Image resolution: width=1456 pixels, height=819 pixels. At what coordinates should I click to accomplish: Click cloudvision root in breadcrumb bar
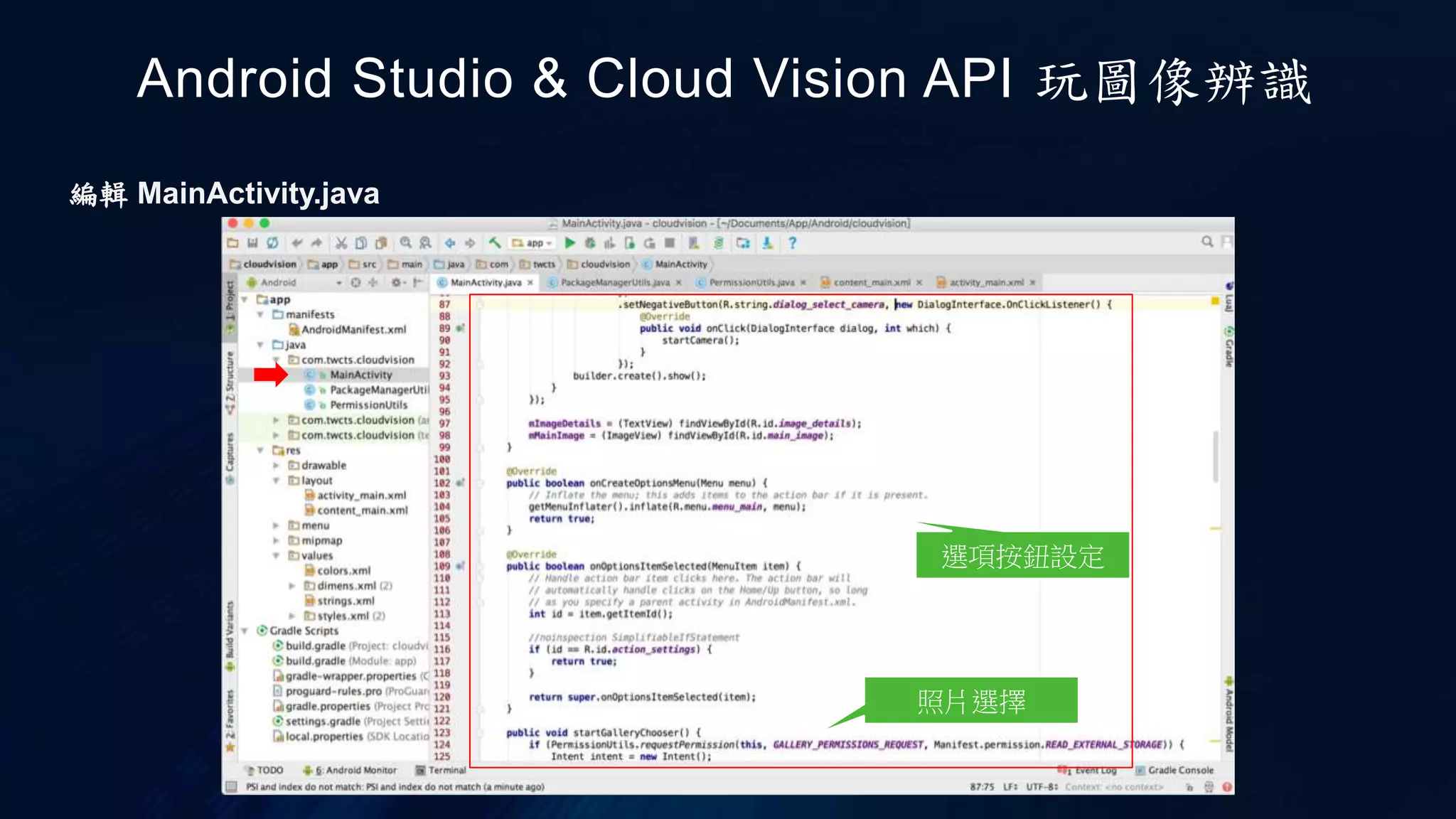tap(264, 264)
